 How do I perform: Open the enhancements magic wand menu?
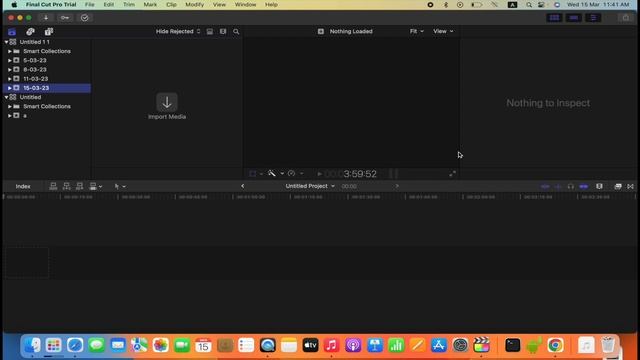click(x=276, y=174)
